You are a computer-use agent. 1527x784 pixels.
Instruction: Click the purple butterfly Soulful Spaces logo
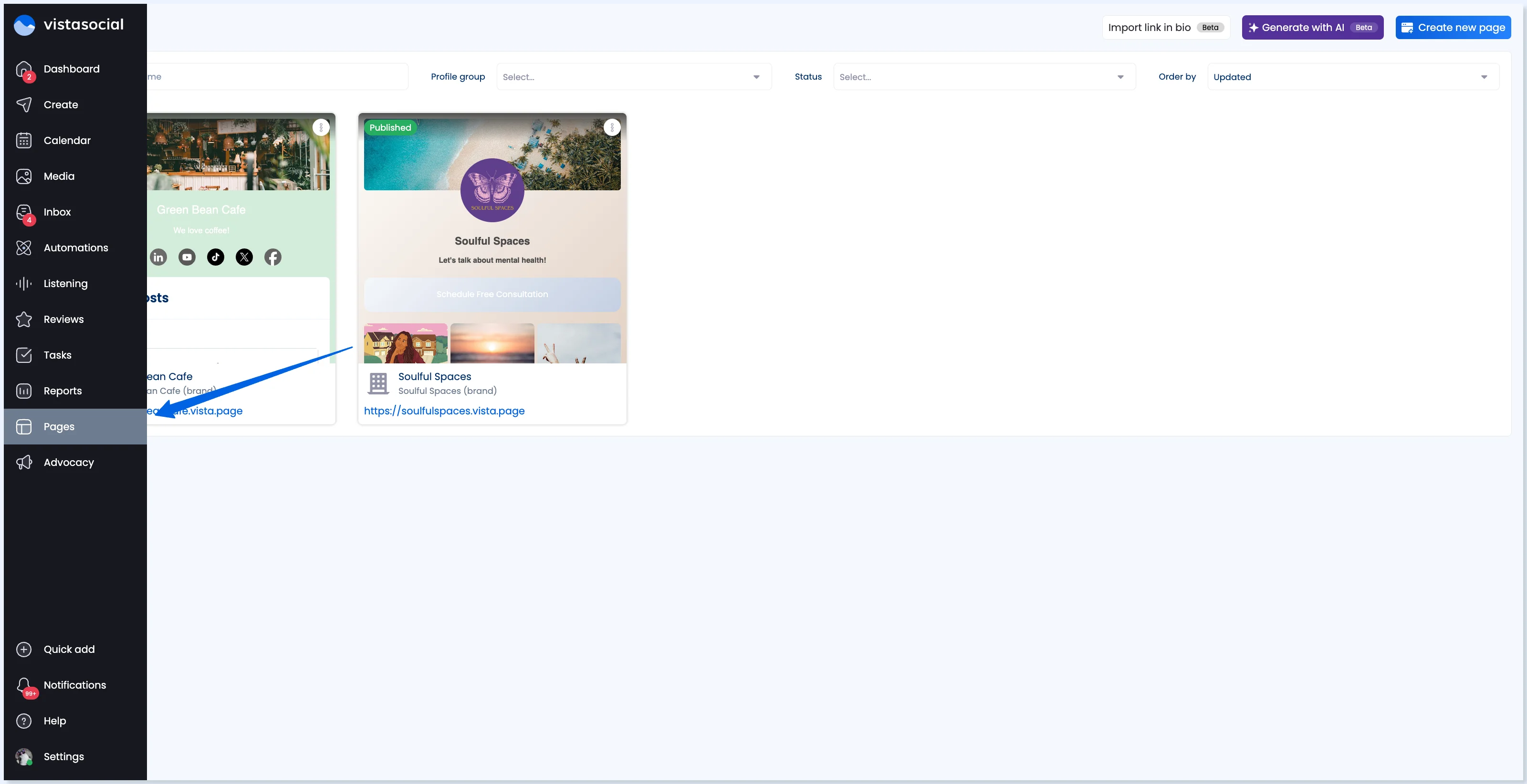click(x=492, y=190)
